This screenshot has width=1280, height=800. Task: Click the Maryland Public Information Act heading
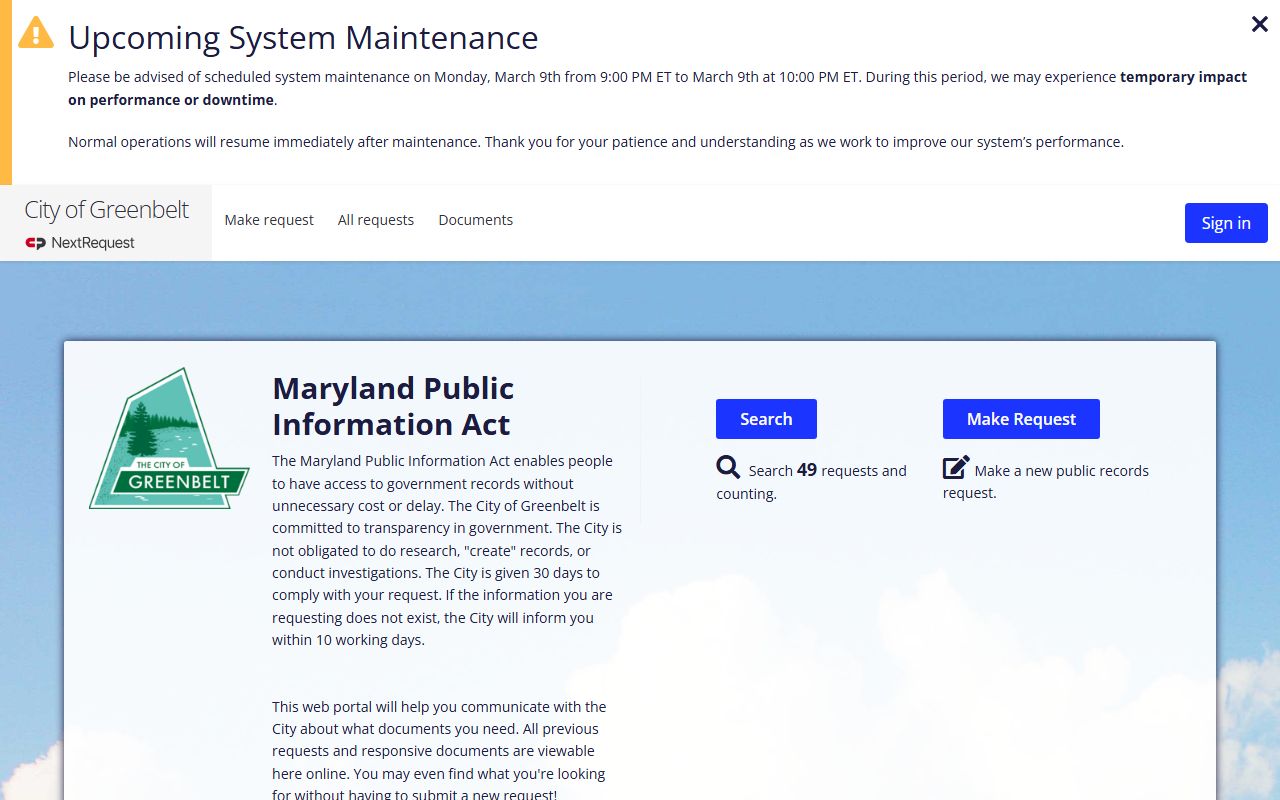pos(393,406)
